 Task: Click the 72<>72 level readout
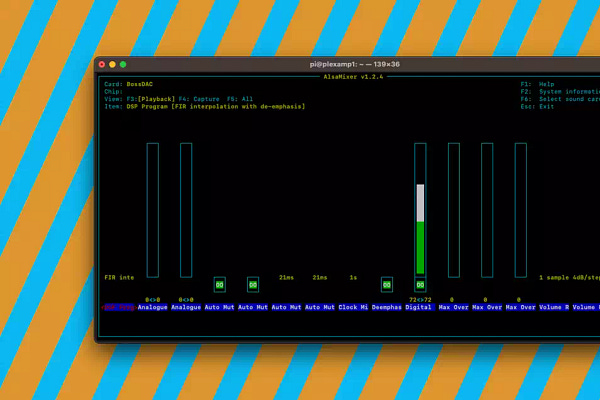pos(420,300)
